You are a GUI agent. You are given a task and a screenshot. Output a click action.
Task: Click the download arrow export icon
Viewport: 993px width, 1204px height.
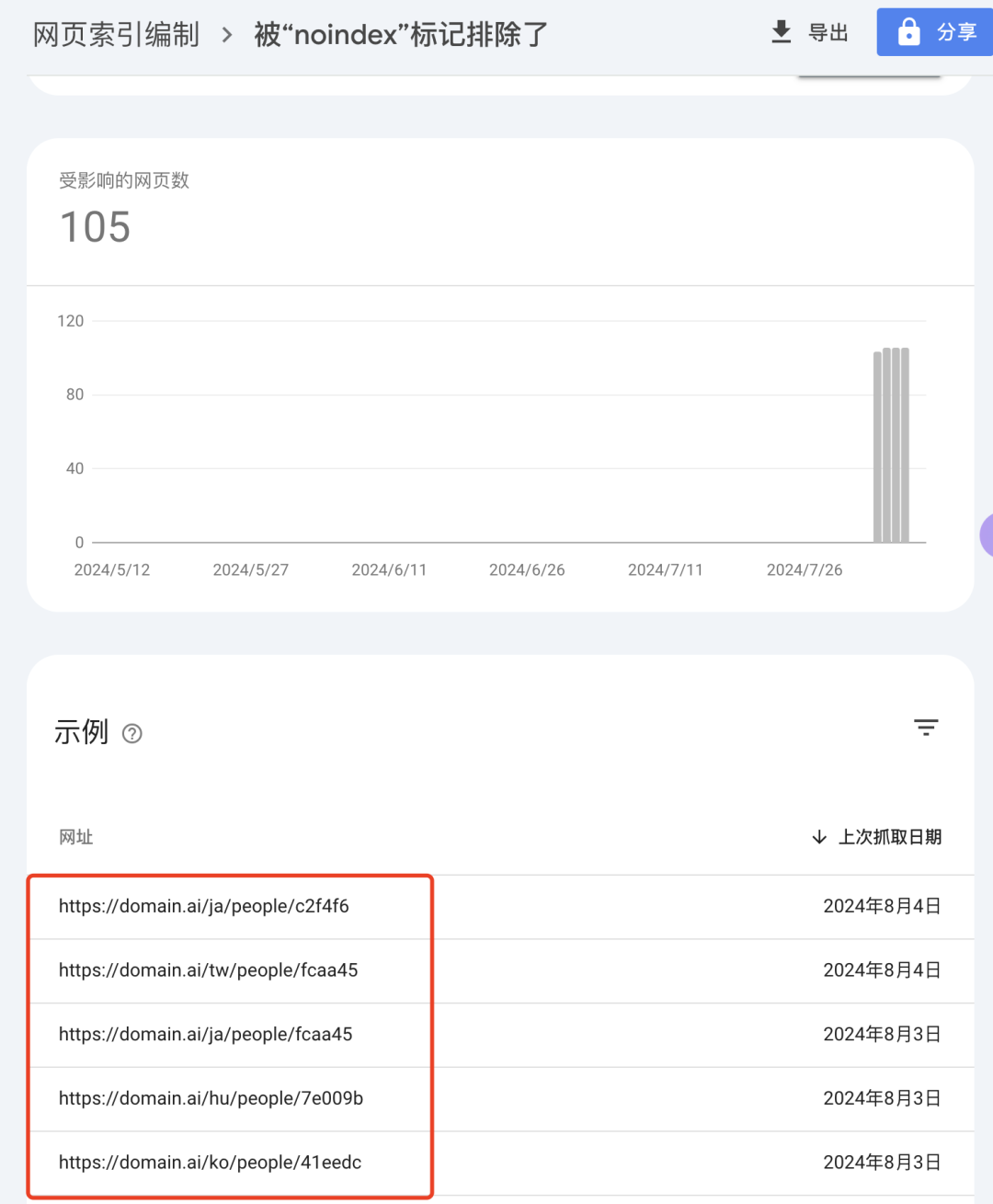(781, 32)
